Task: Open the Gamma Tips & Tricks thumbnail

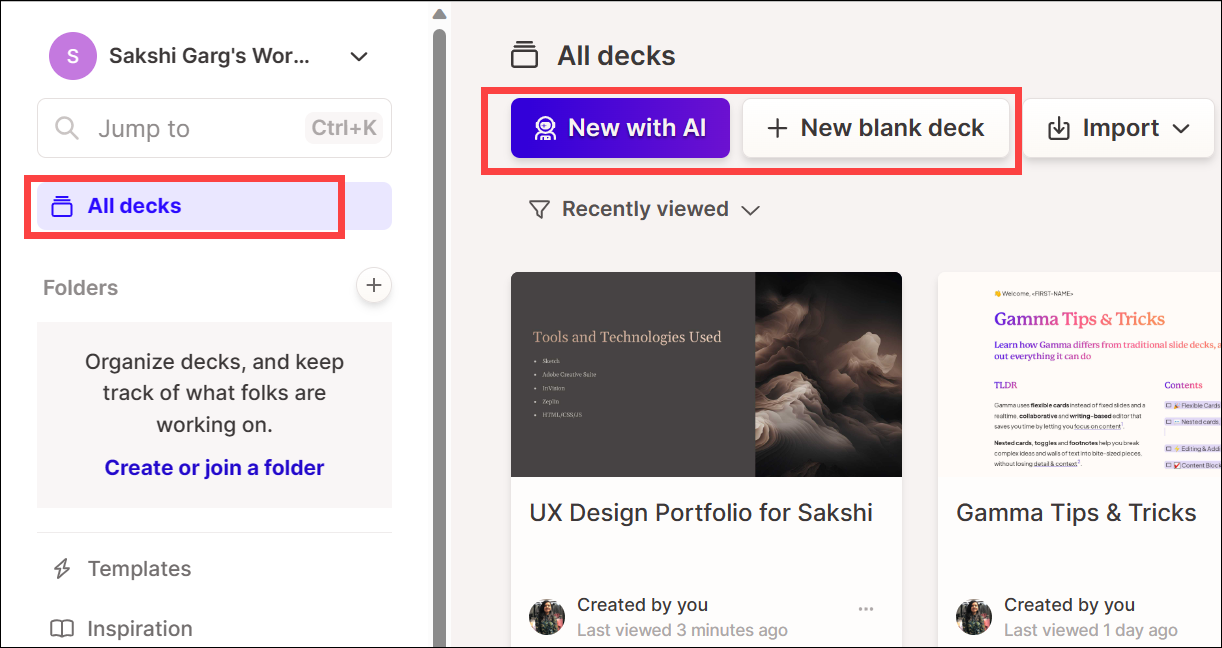Action: tap(1080, 375)
